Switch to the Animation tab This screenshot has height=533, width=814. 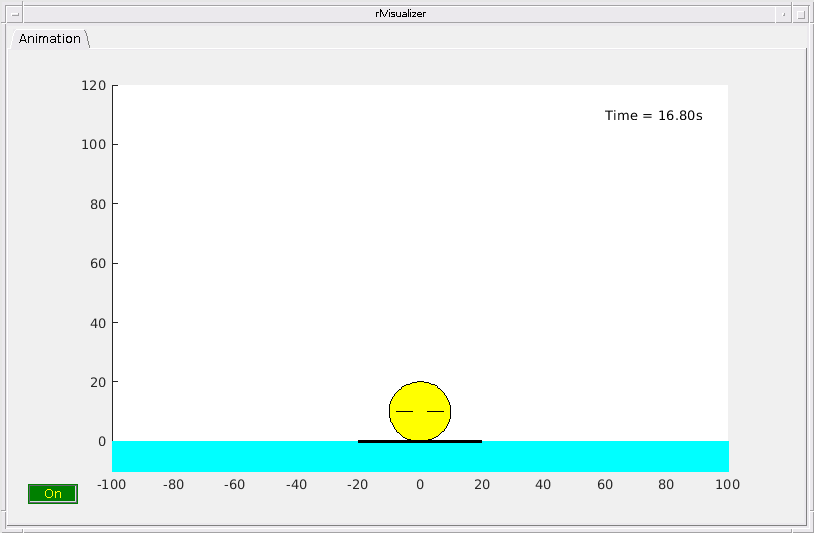(x=49, y=39)
